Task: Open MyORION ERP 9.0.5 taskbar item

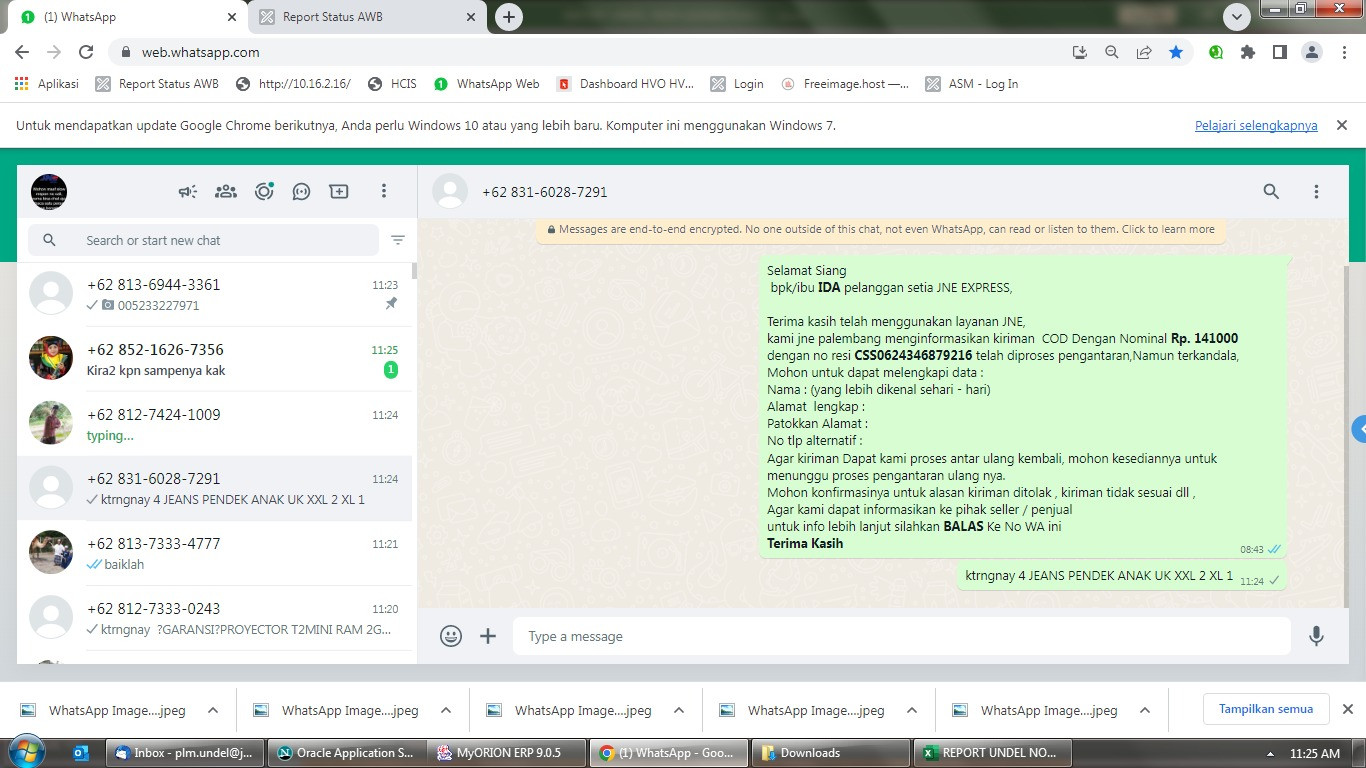Action: pos(507,753)
